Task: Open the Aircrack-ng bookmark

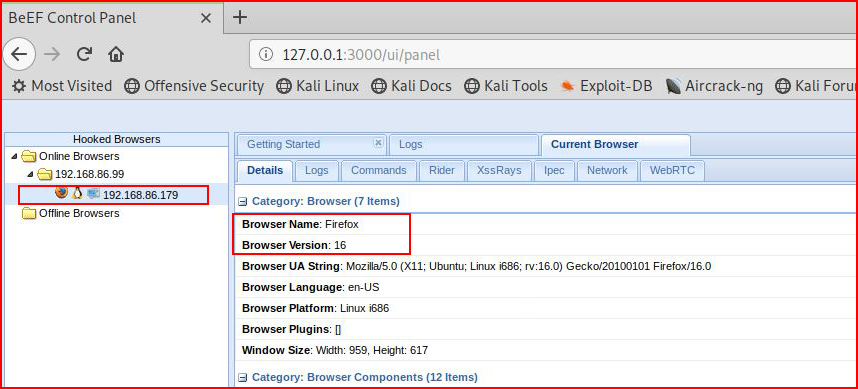Action: click(714, 86)
